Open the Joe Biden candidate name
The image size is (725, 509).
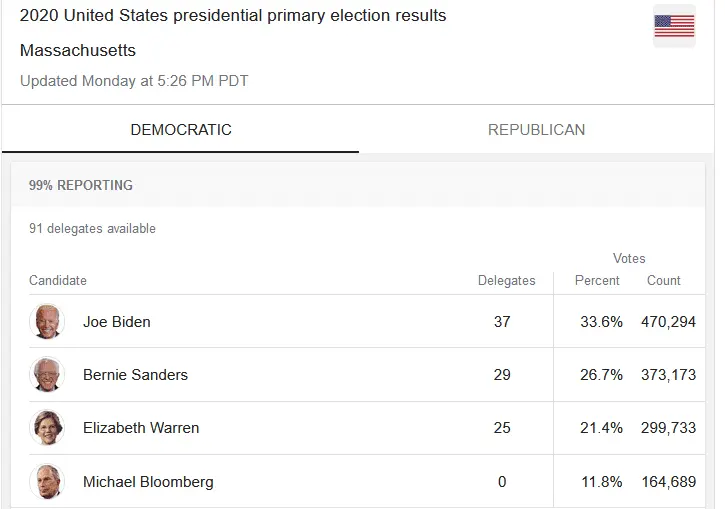pyautogui.click(x=117, y=322)
